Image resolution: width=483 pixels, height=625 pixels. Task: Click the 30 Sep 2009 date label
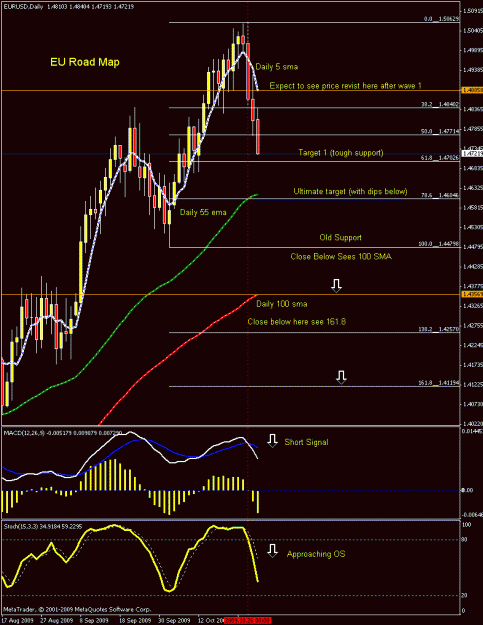tap(174, 621)
